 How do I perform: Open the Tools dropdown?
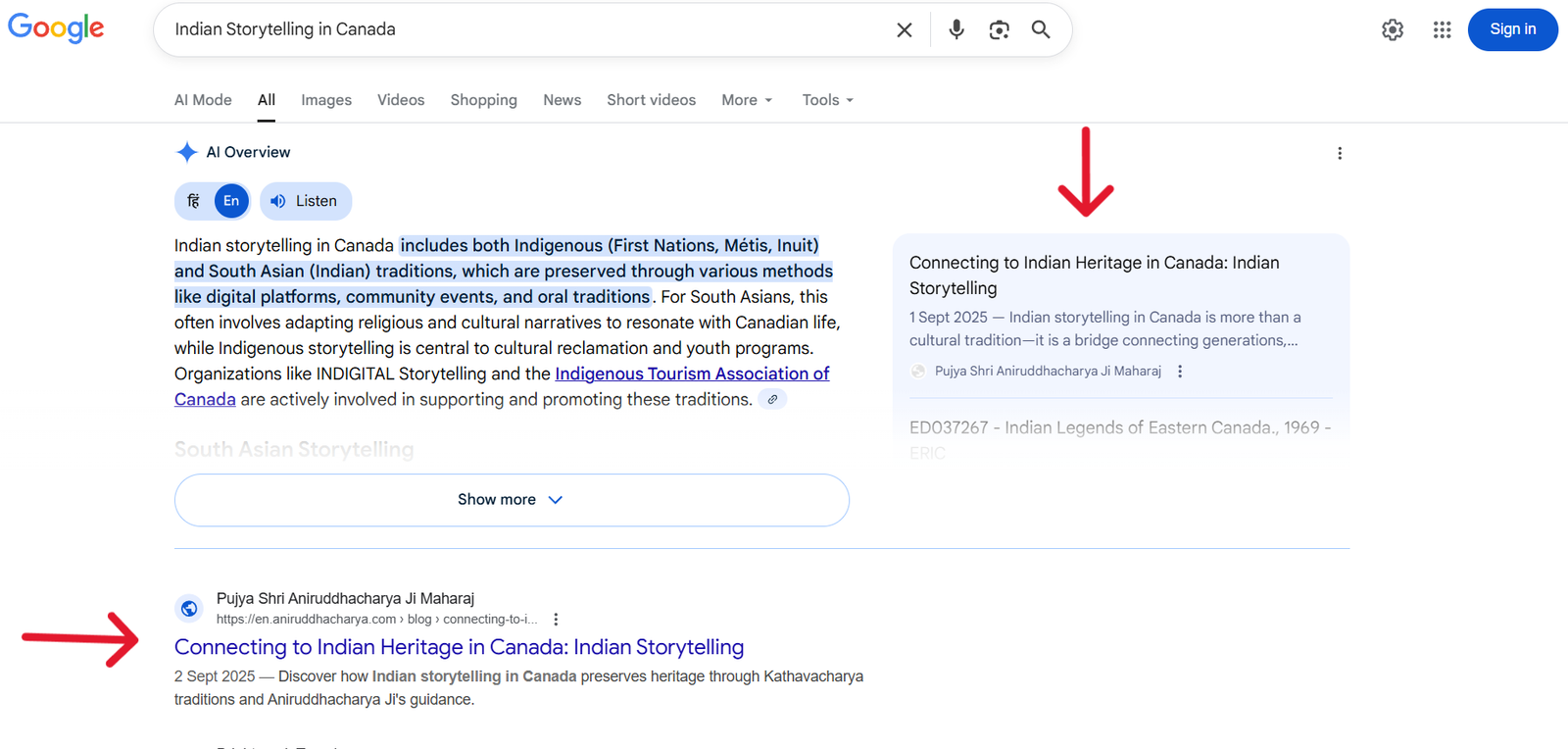point(828,100)
